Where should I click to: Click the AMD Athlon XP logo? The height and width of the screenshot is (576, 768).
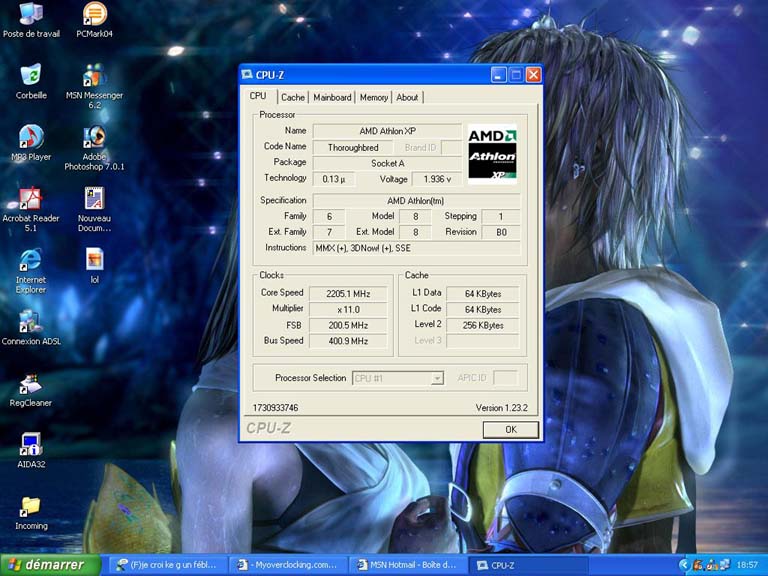coord(492,154)
